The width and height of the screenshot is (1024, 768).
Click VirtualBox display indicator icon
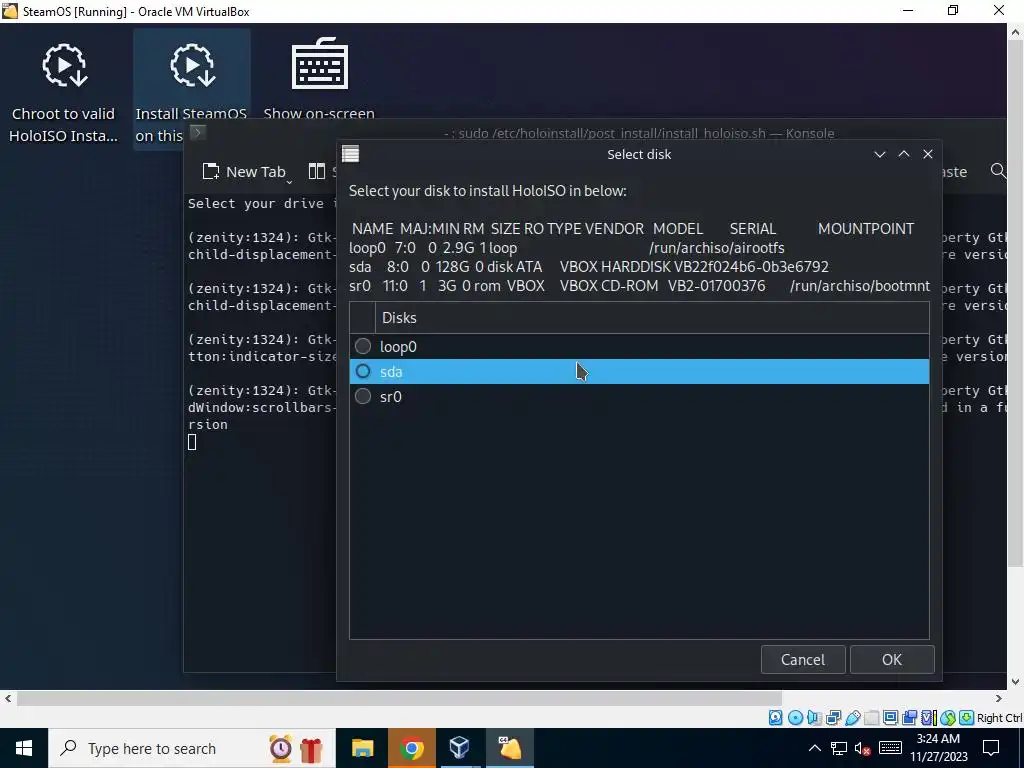click(x=890, y=718)
